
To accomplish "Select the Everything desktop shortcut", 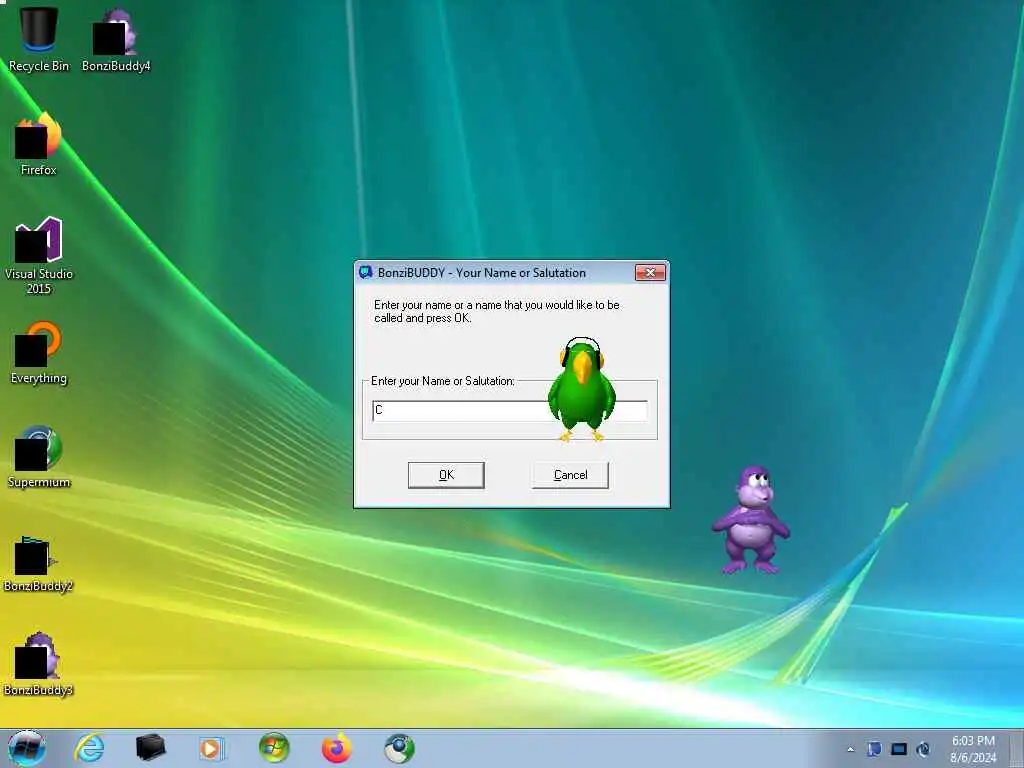I will pyautogui.click(x=39, y=352).
